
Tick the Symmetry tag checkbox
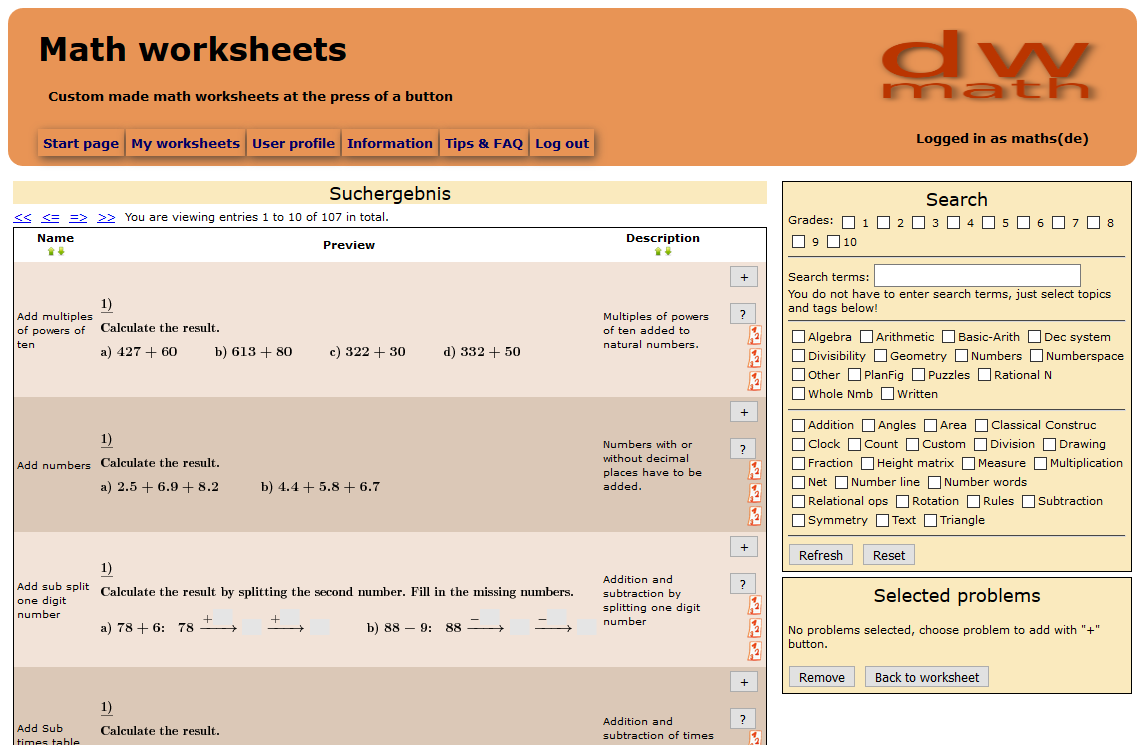click(799, 520)
